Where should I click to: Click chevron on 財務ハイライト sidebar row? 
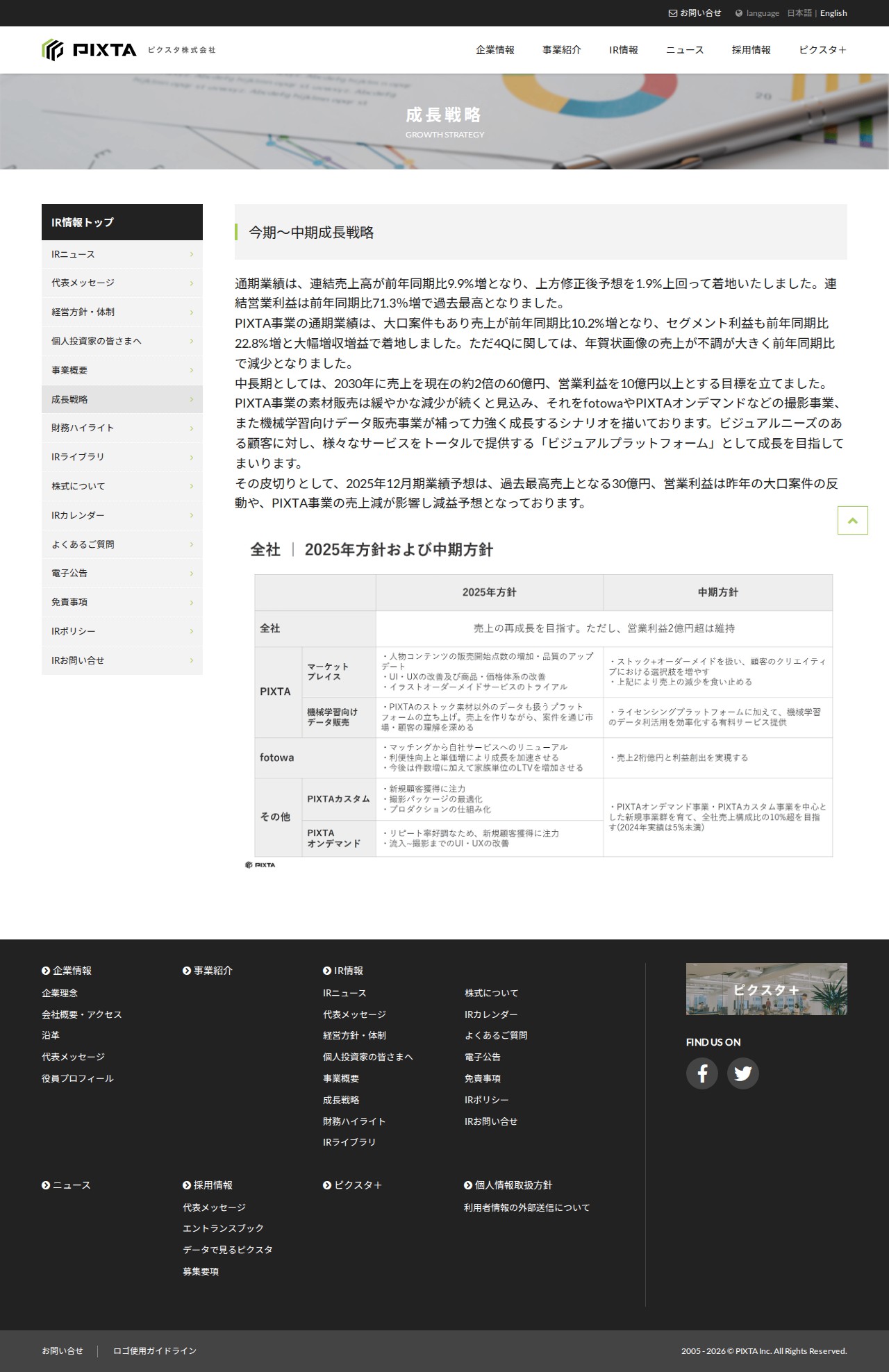point(192,428)
